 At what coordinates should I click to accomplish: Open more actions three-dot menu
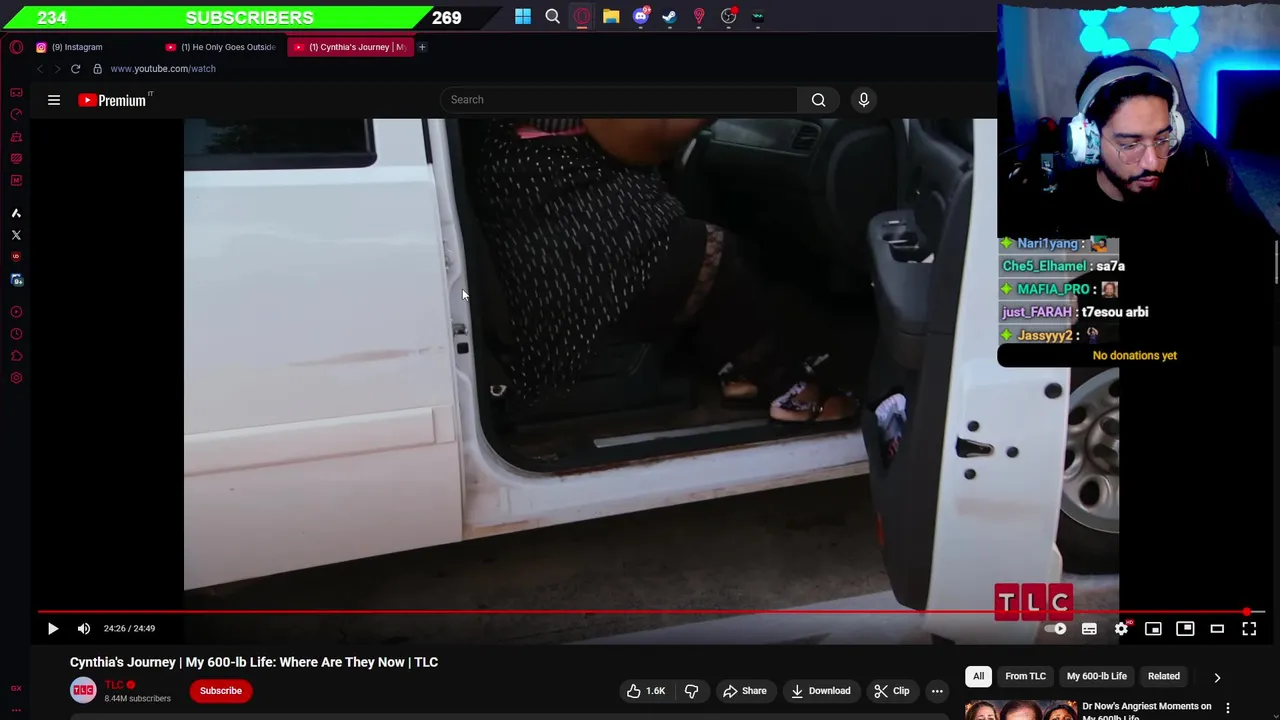[x=937, y=691]
